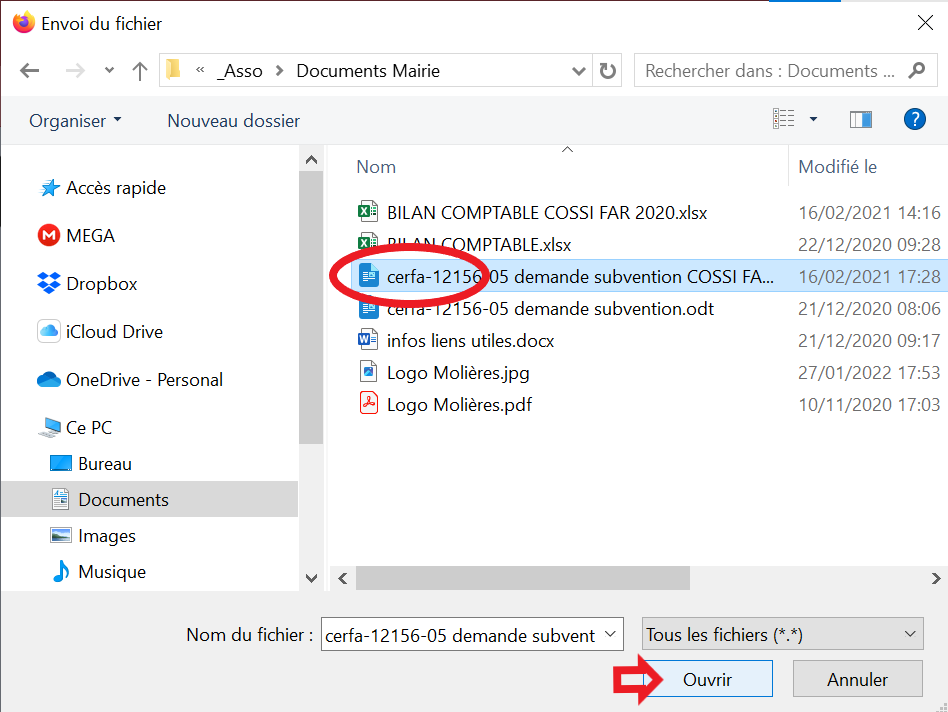The height and width of the screenshot is (712, 948).
Task: Expand the view options dropdown arrow
Action: click(813, 120)
